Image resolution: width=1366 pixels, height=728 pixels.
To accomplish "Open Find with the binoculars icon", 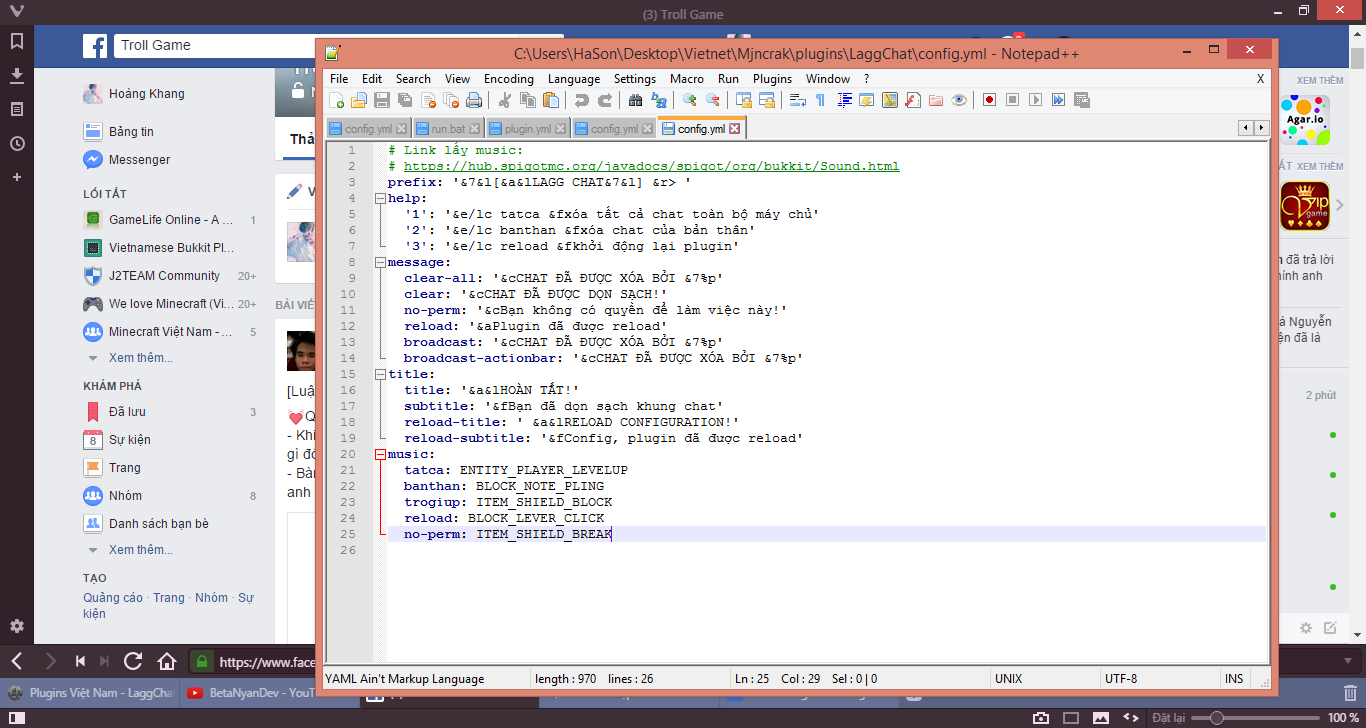I will 635,100.
